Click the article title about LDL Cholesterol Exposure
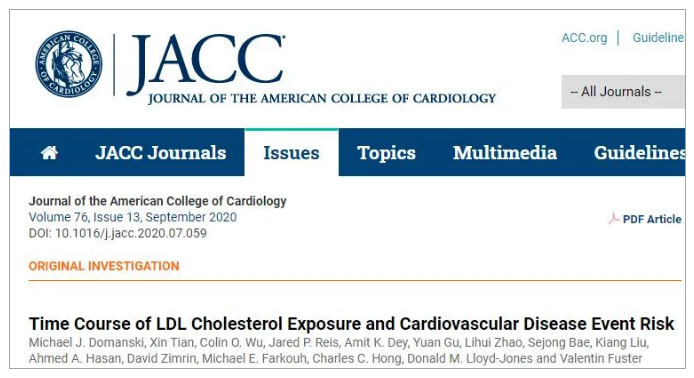The height and width of the screenshot is (378, 694). [351, 324]
